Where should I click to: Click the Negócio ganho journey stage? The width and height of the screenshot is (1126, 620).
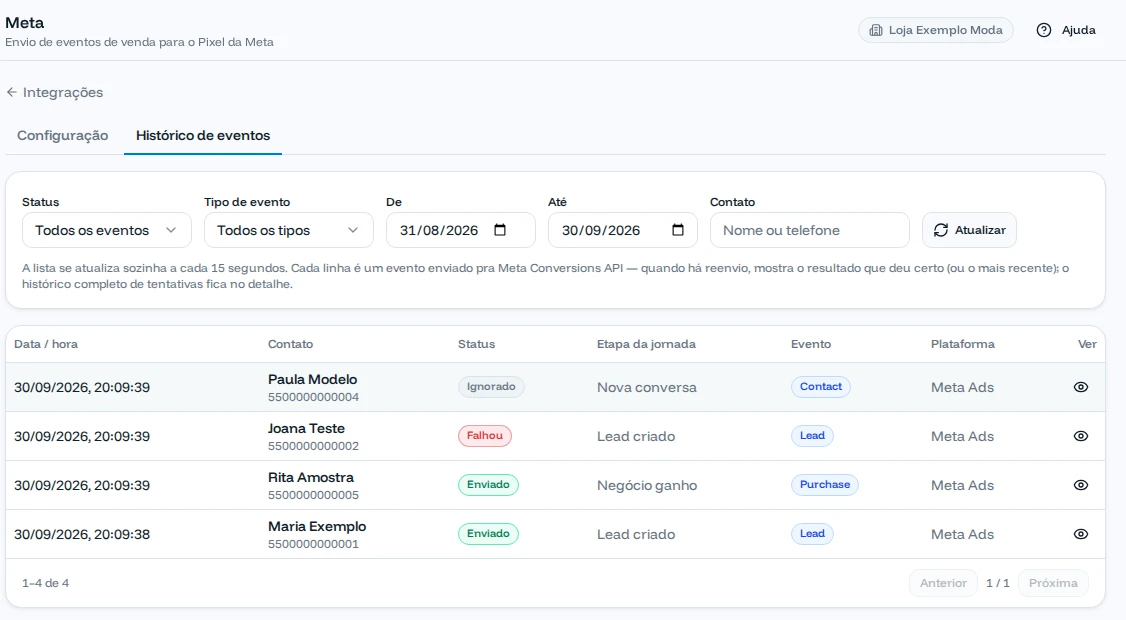coord(647,486)
